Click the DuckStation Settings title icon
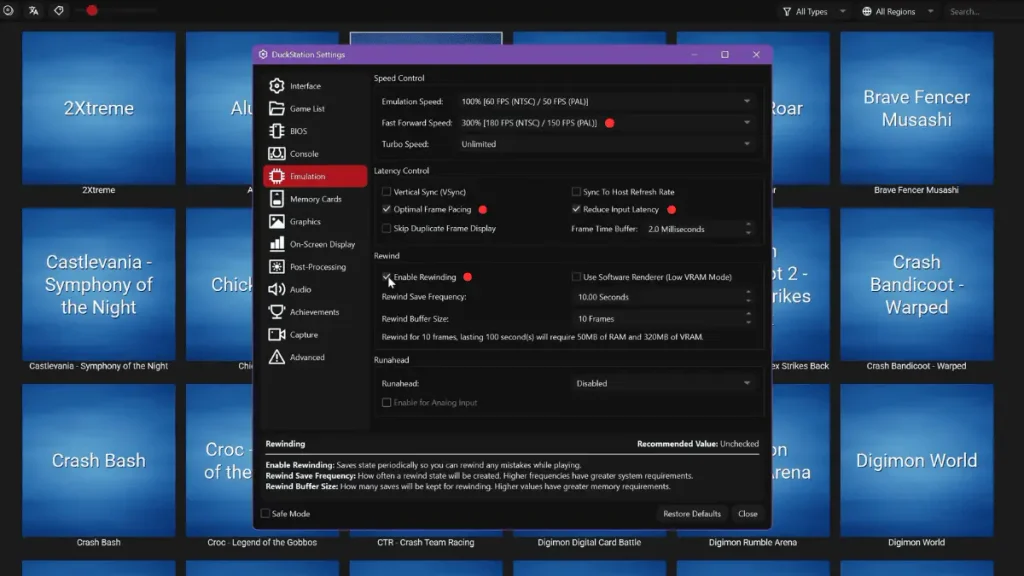The height and width of the screenshot is (576, 1024). click(263, 54)
